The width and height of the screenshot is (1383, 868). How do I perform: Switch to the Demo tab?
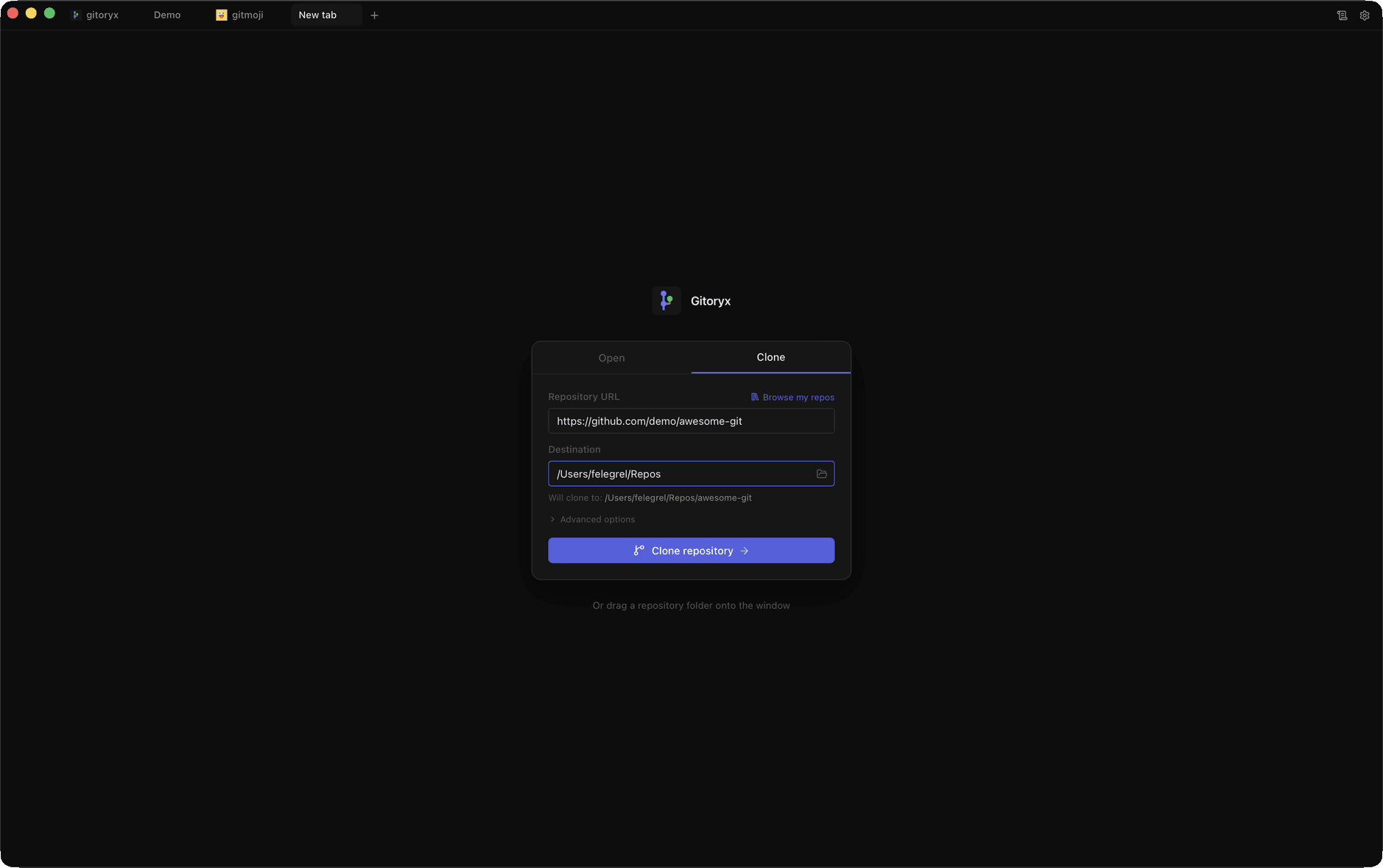167,15
